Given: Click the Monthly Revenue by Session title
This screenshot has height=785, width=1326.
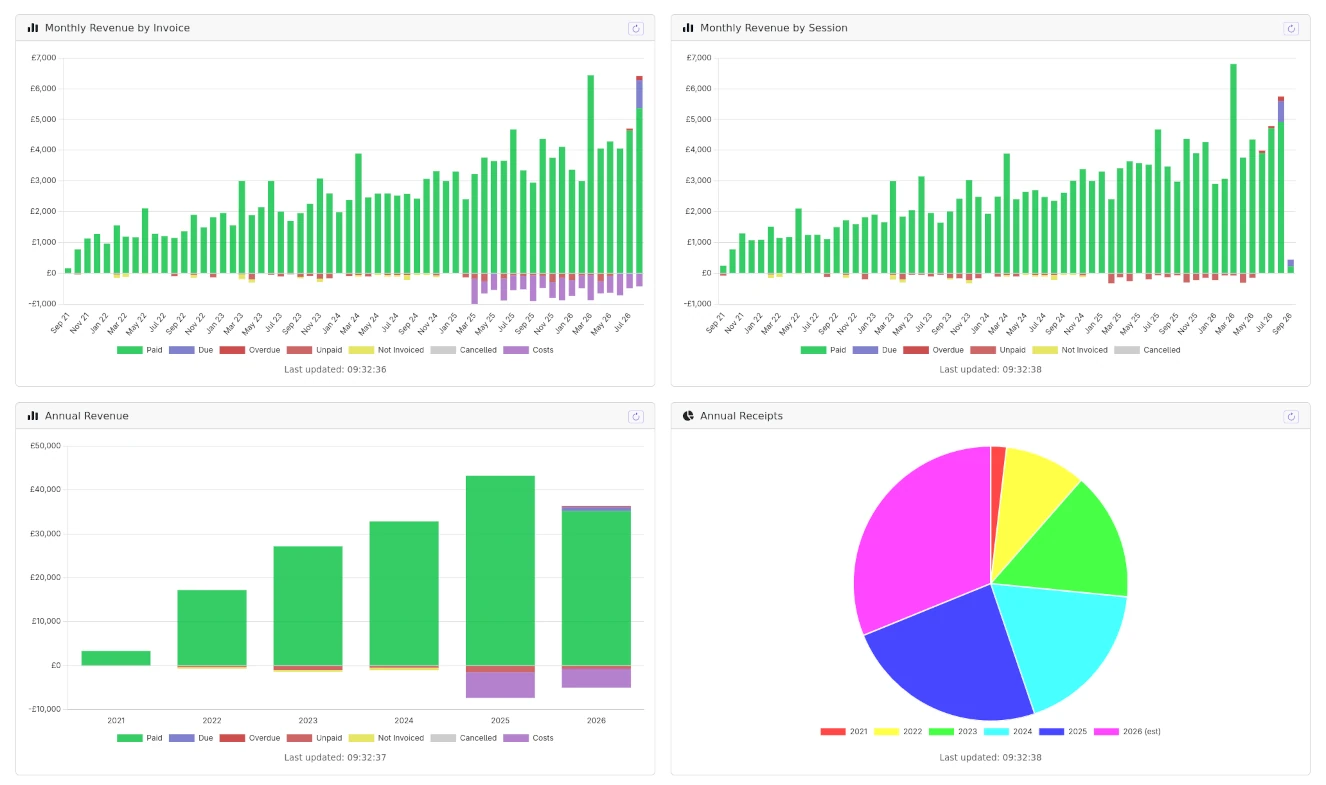Looking at the screenshot, I should [774, 28].
